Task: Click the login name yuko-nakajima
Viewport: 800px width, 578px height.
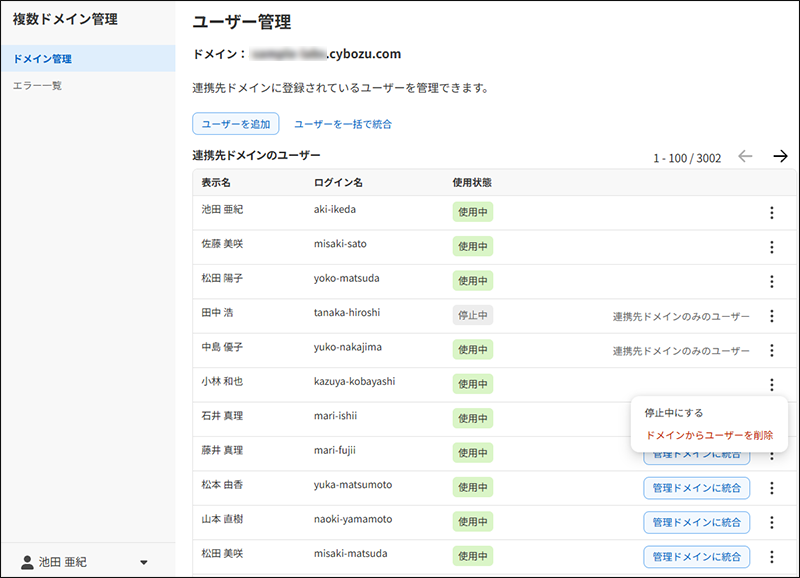Action: click(x=347, y=347)
